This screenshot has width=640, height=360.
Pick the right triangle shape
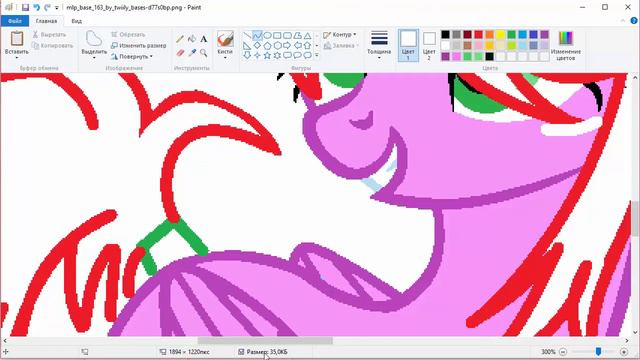(x=247, y=45)
